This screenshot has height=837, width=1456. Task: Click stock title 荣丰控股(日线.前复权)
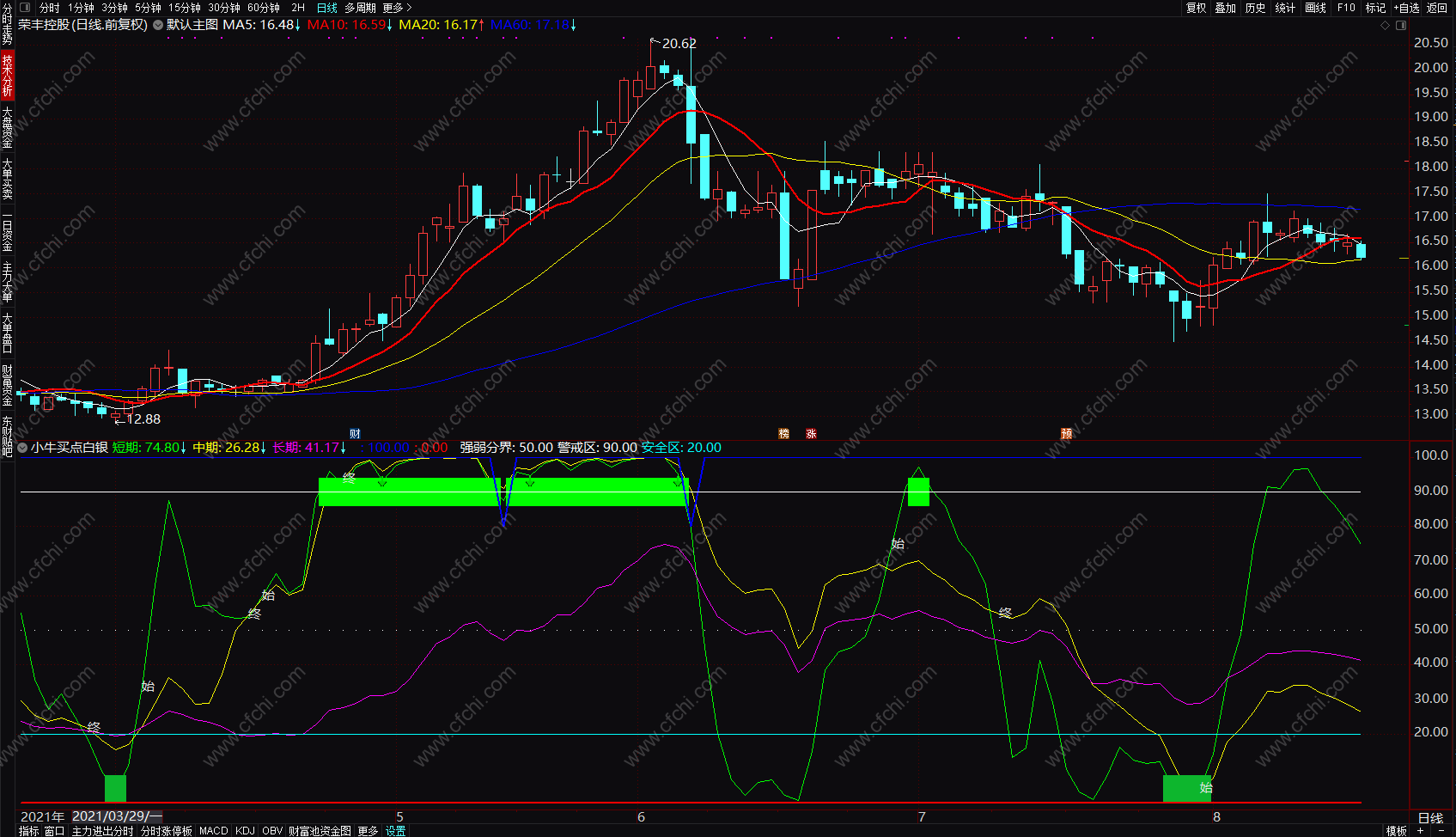(82, 25)
